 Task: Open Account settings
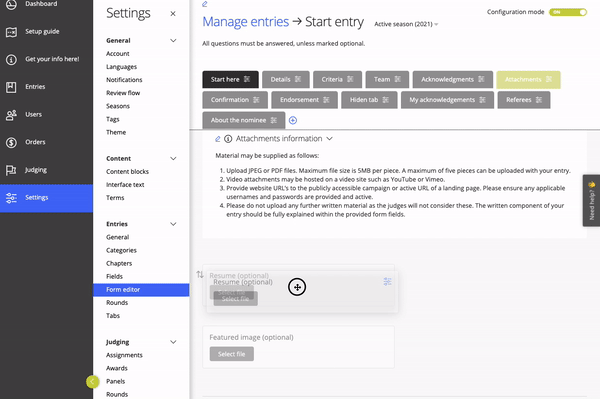[x=118, y=54]
